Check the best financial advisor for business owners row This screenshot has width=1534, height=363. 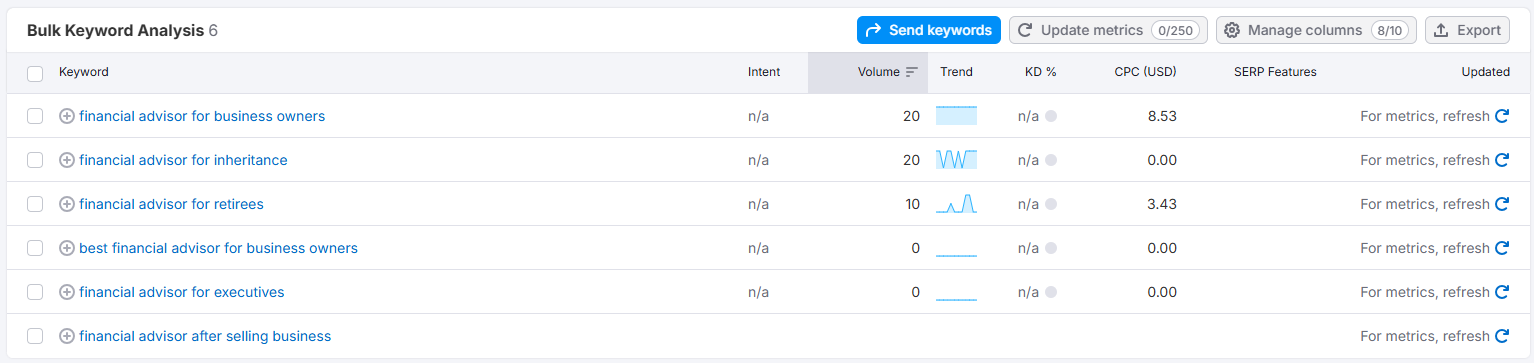35,248
